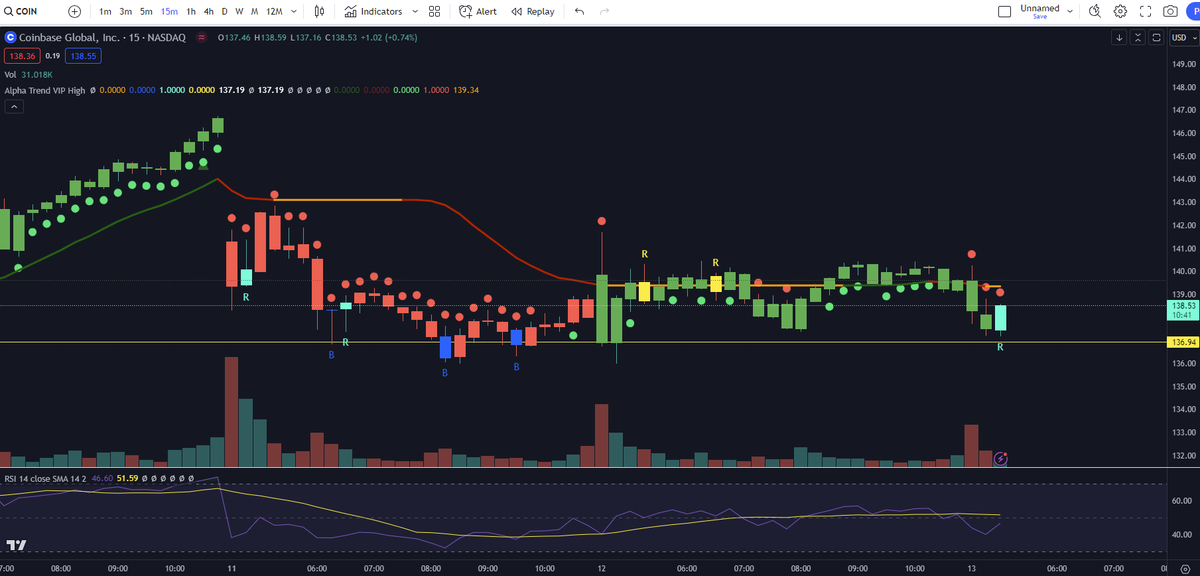Click the pink market status icon

202,37
